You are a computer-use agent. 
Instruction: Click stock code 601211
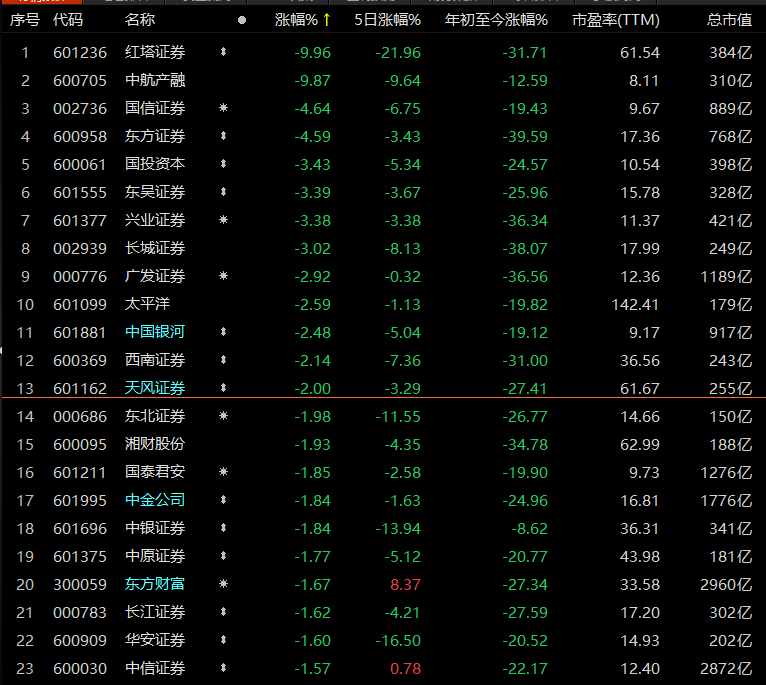[x=80, y=472]
